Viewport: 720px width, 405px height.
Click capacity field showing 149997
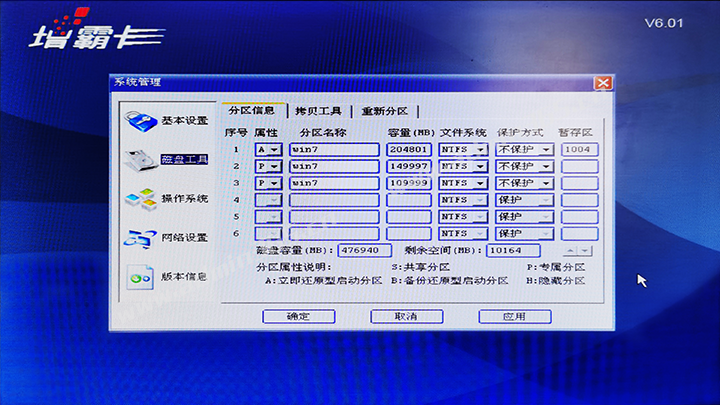tap(409, 166)
